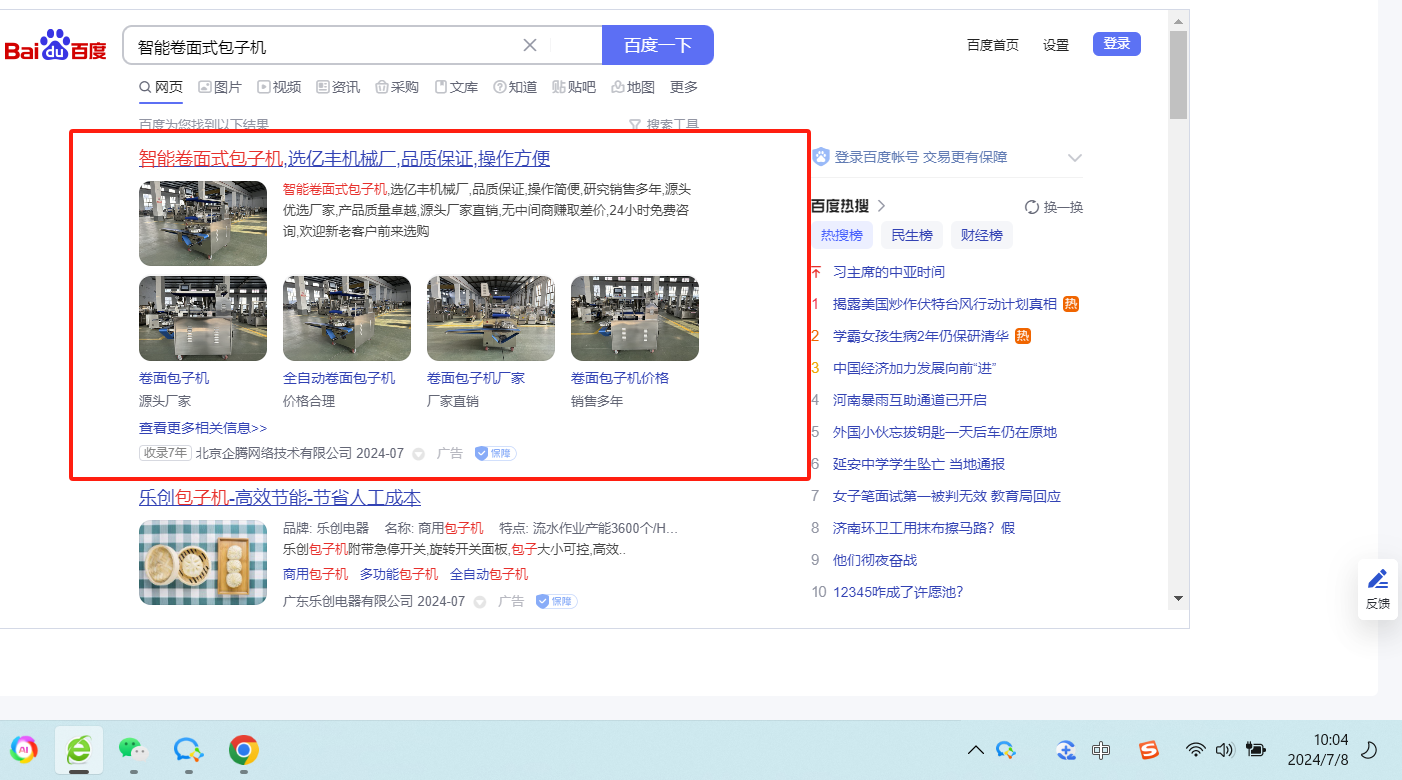Refresh hot searches with 换一换
This screenshot has width=1402, height=780.
1054,207
